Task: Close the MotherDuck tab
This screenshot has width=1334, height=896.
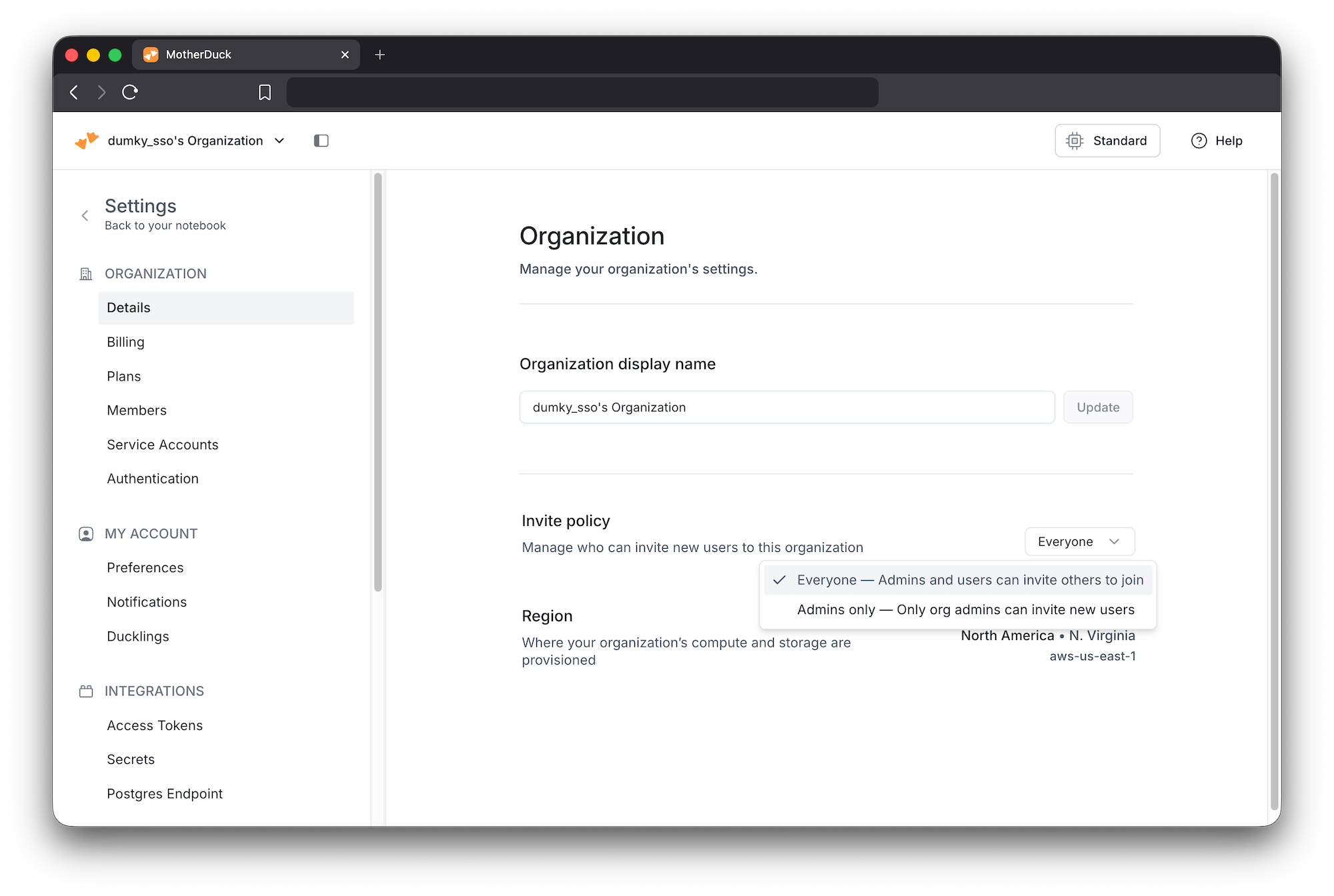Action: pyautogui.click(x=345, y=55)
